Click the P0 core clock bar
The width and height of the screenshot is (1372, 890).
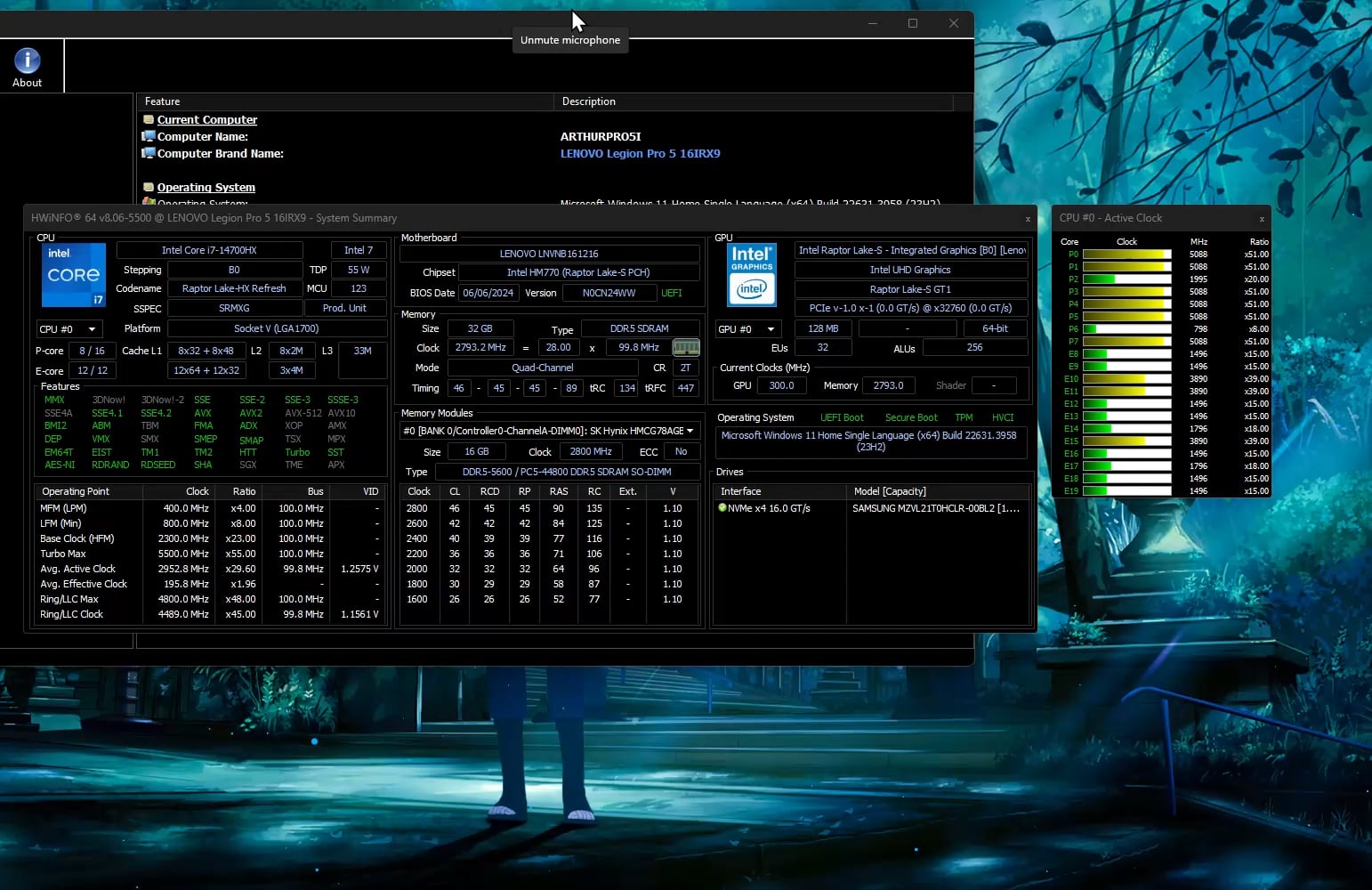pyautogui.click(x=1126, y=255)
